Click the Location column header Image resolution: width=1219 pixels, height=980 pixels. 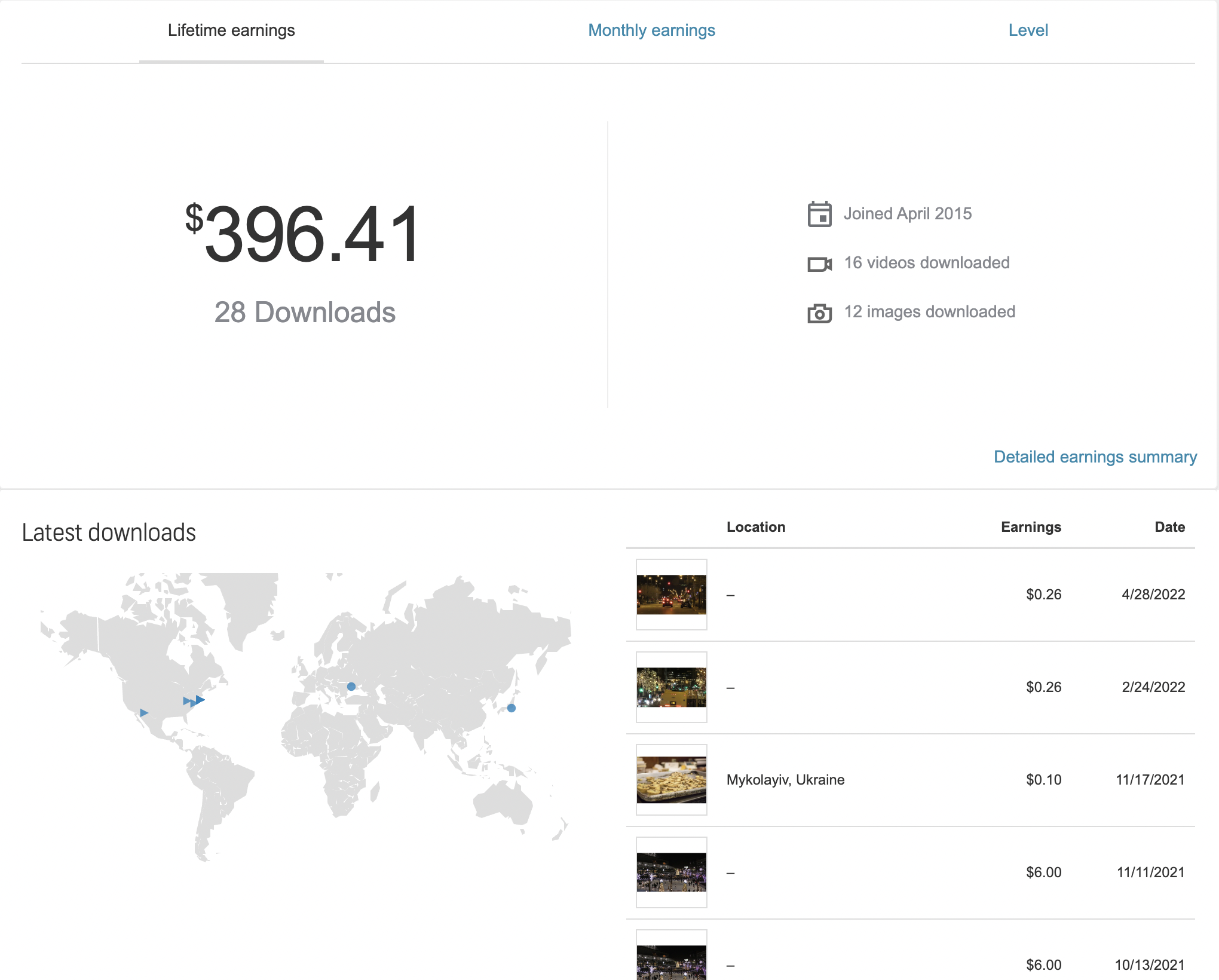[x=756, y=527]
